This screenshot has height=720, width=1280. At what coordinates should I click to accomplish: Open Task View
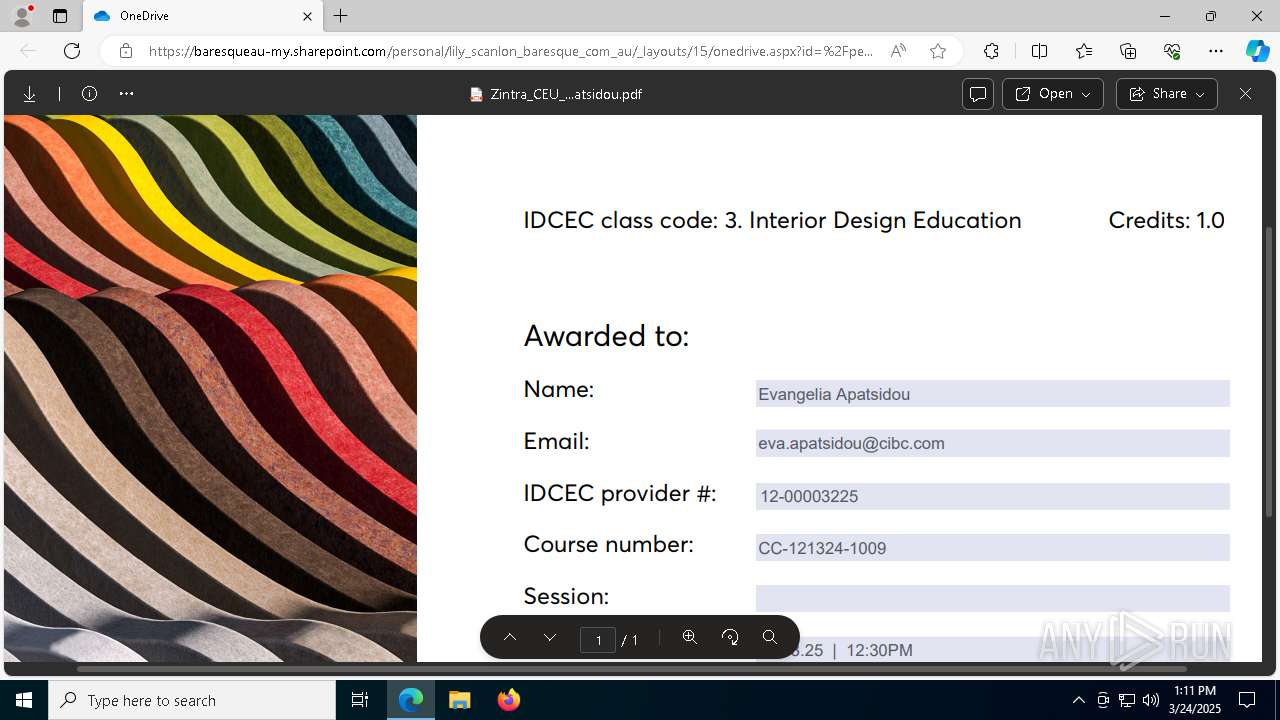coord(360,700)
